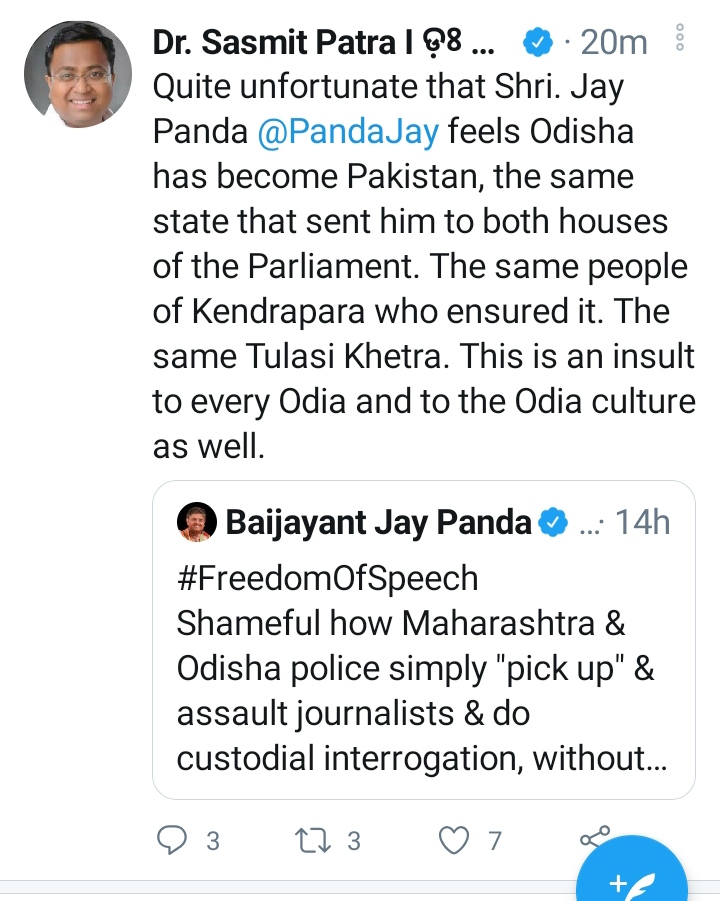The height and width of the screenshot is (901, 720).
Task: Tap Dr. Sasmit Patra's verified badge
Action: pos(538,43)
